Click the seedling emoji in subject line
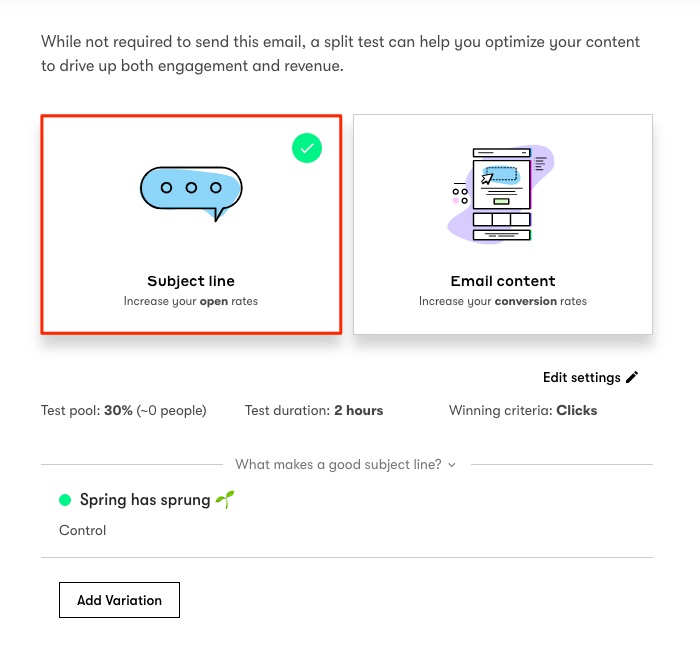Screen dimensions: 700x655 pos(225,499)
